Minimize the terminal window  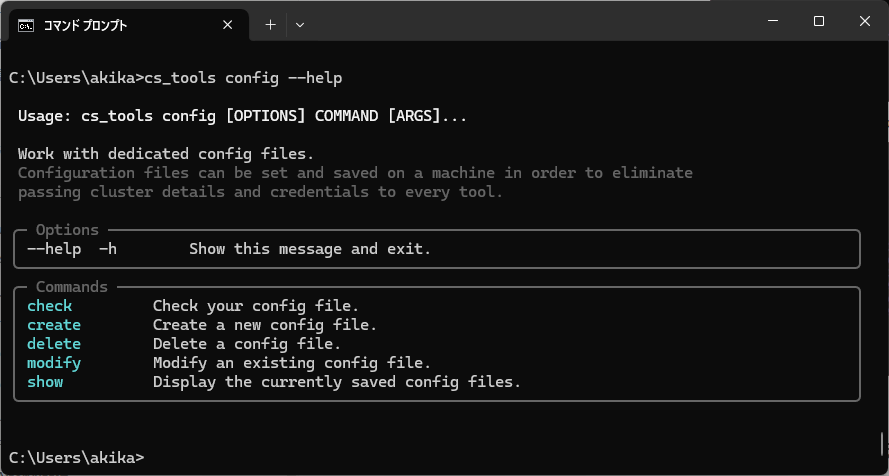[773, 21]
